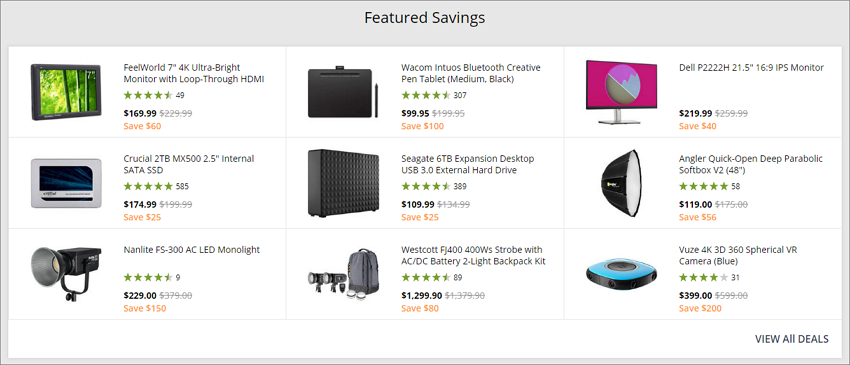Open the Angler Parabolic Softbox image

pyautogui.click(x=621, y=183)
